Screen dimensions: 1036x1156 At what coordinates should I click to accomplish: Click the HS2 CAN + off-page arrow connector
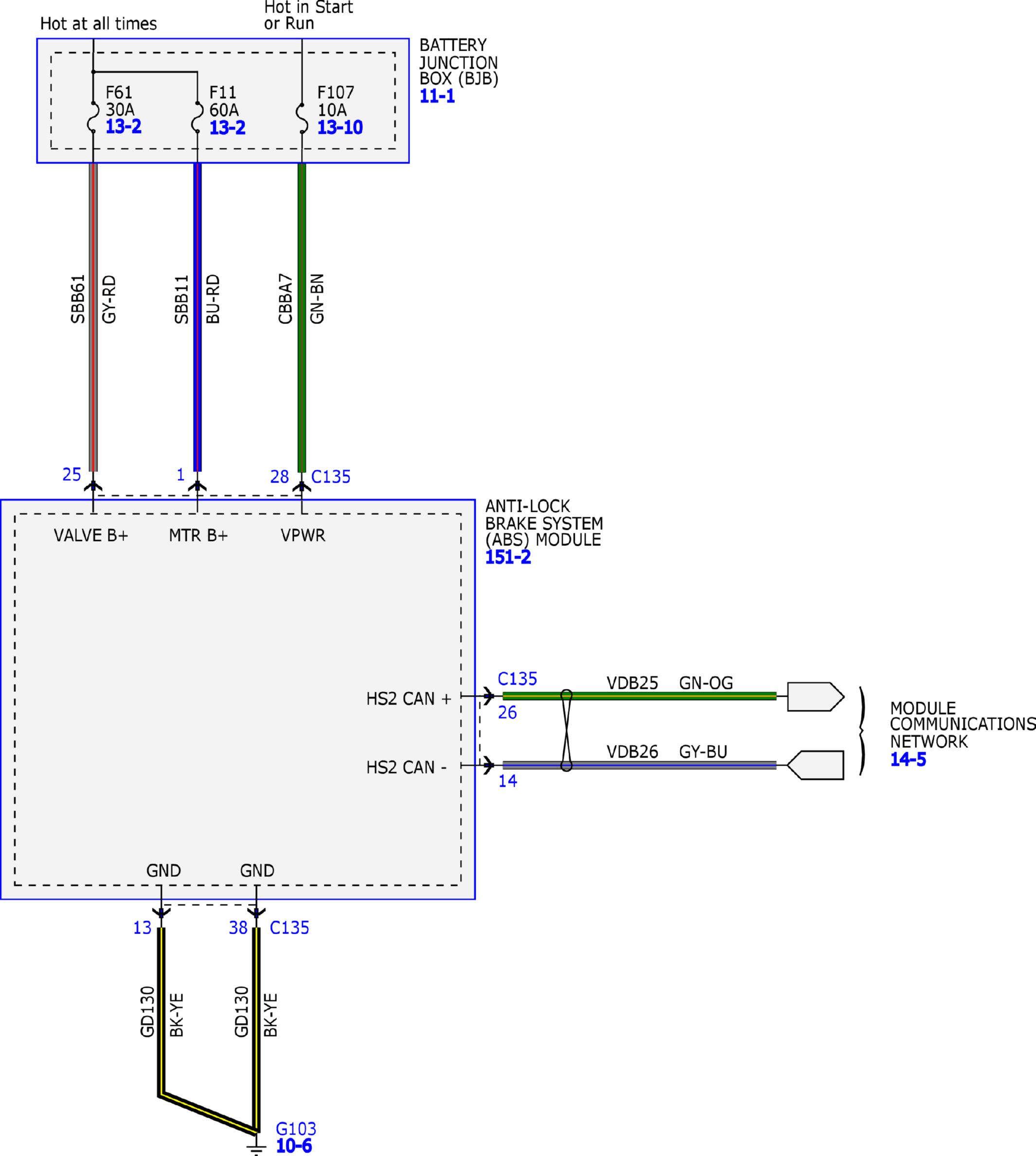[816, 696]
